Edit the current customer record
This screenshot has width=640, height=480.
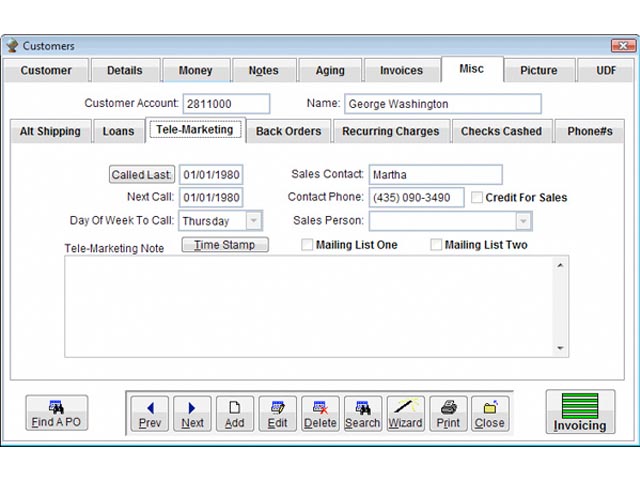point(278,413)
